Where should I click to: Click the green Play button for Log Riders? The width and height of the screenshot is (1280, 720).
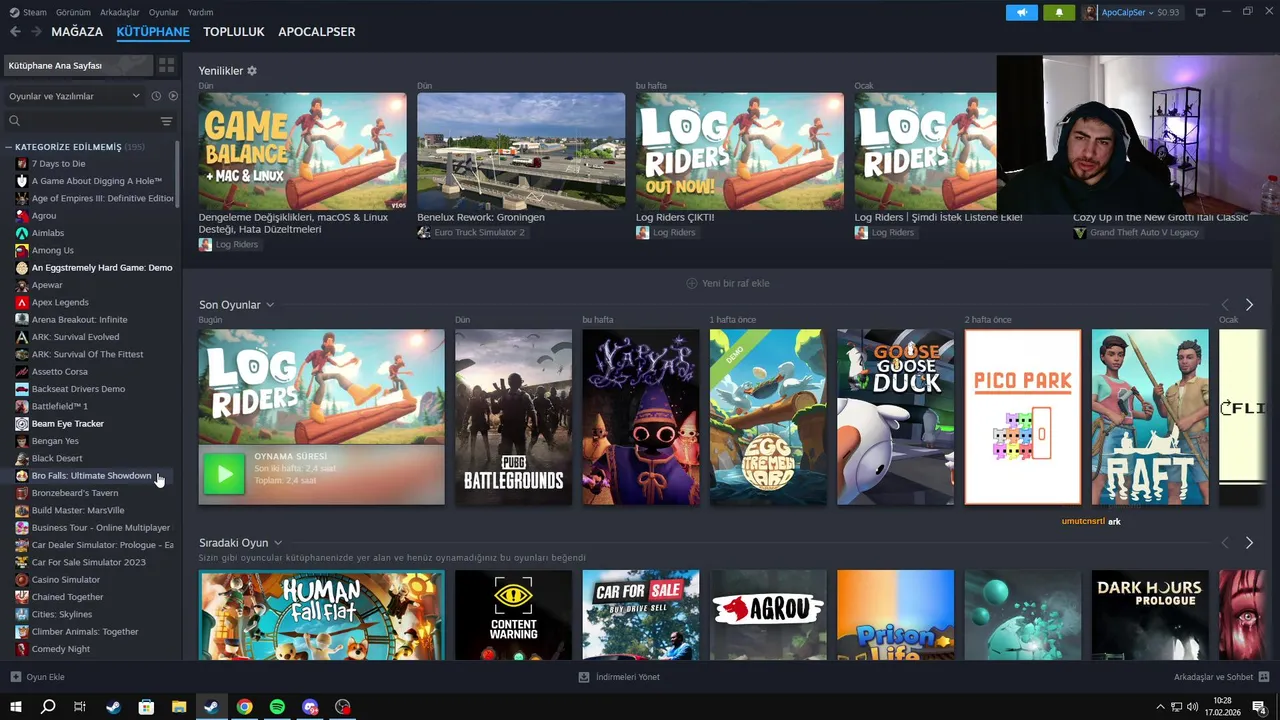tap(224, 475)
